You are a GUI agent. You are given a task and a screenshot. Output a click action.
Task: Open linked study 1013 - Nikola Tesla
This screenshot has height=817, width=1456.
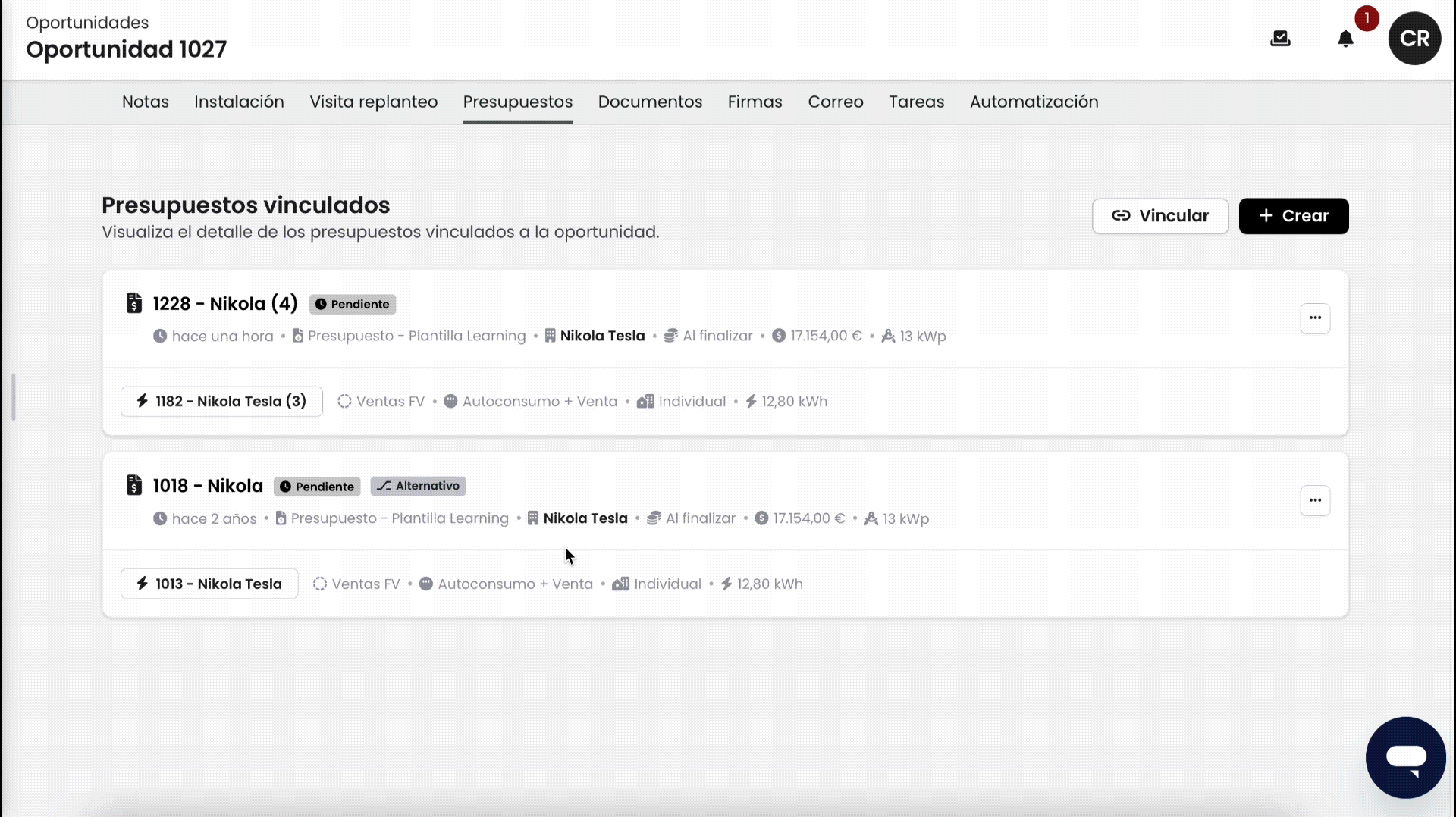click(x=209, y=584)
